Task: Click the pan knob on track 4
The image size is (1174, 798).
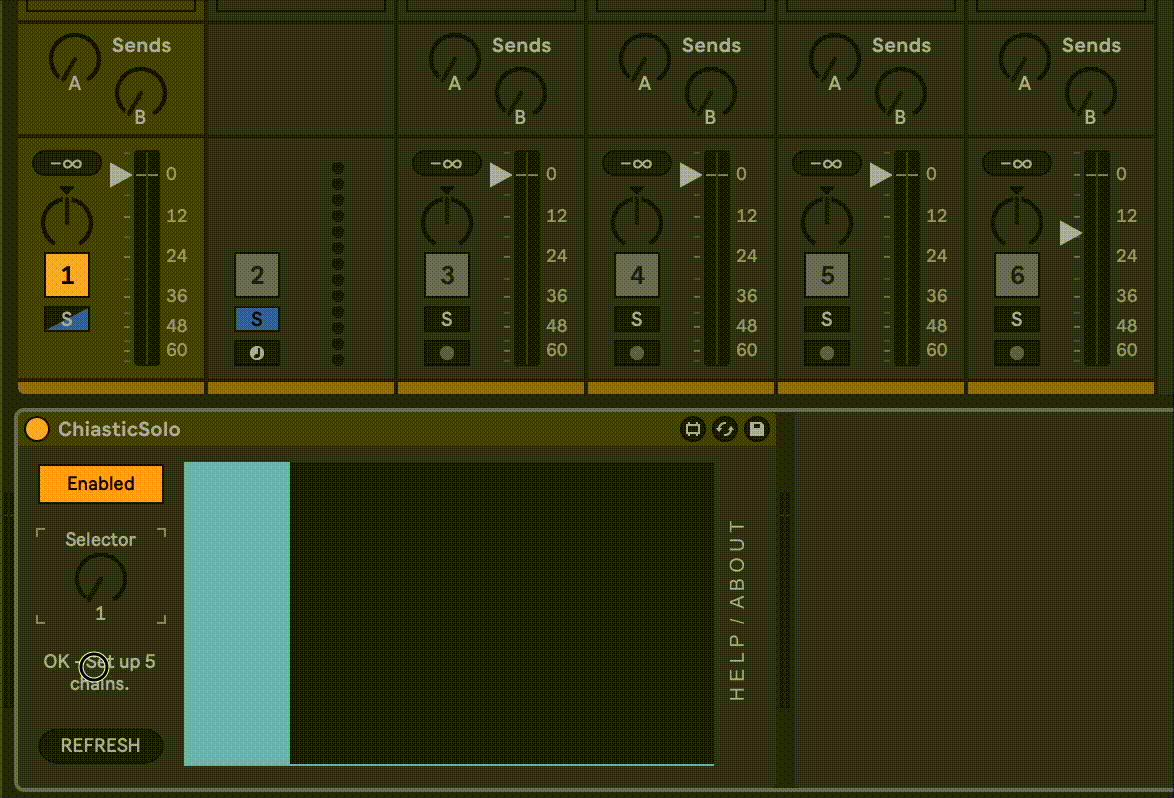Action: pyautogui.click(x=637, y=218)
